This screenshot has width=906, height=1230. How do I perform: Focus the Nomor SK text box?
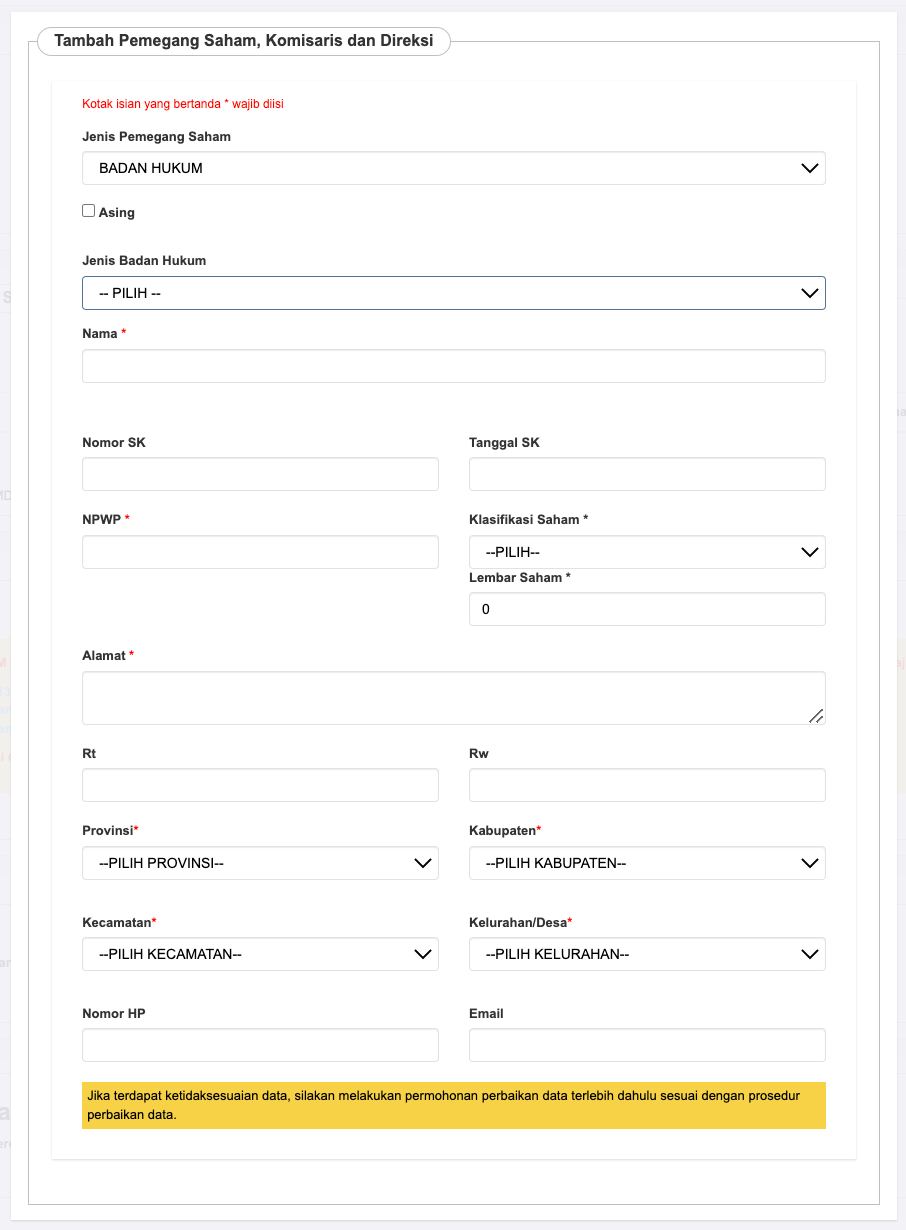pyautogui.click(x=260, y=474)
